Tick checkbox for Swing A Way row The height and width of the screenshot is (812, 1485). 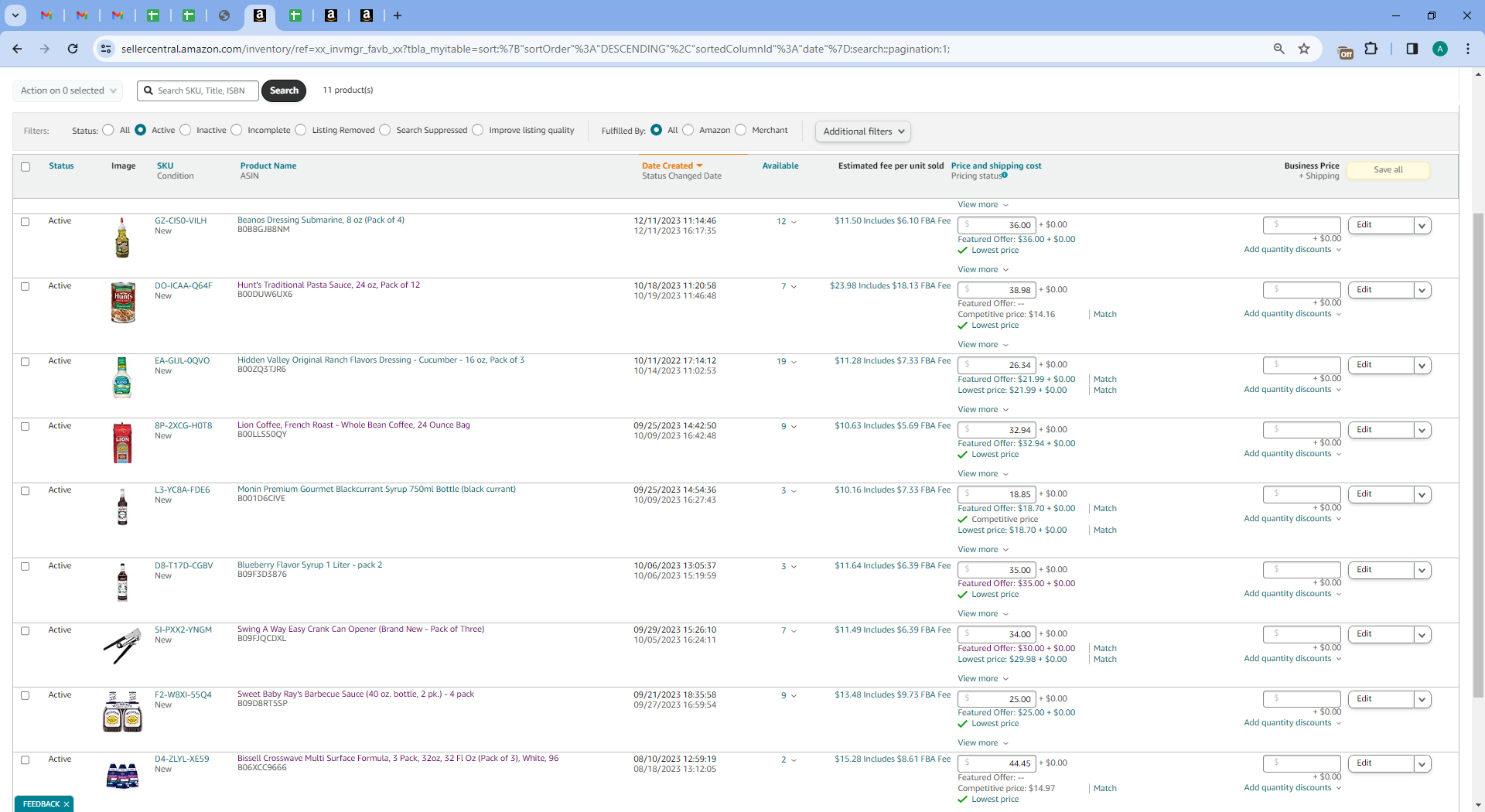click(25, 631)
